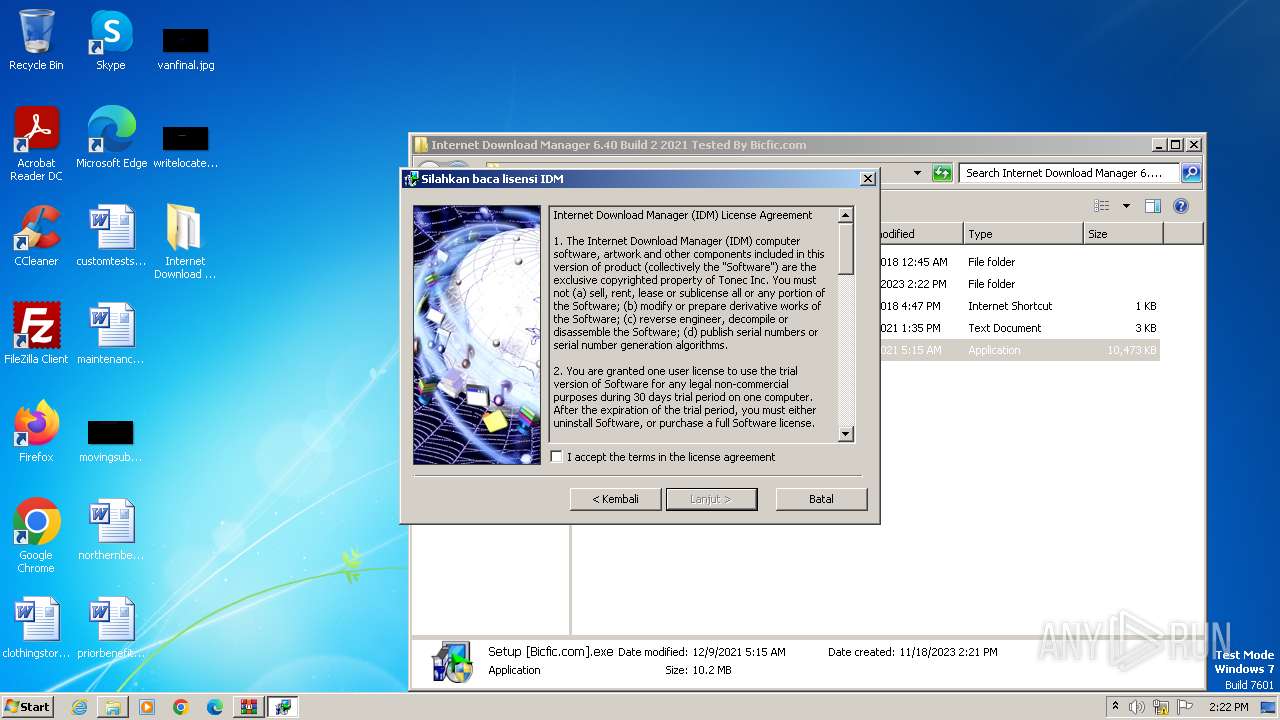Image resolution: width=1280 pixels, height=720 pixels.
Task: Maximize the Explorer window
Action: click(x=1175, y=145)
